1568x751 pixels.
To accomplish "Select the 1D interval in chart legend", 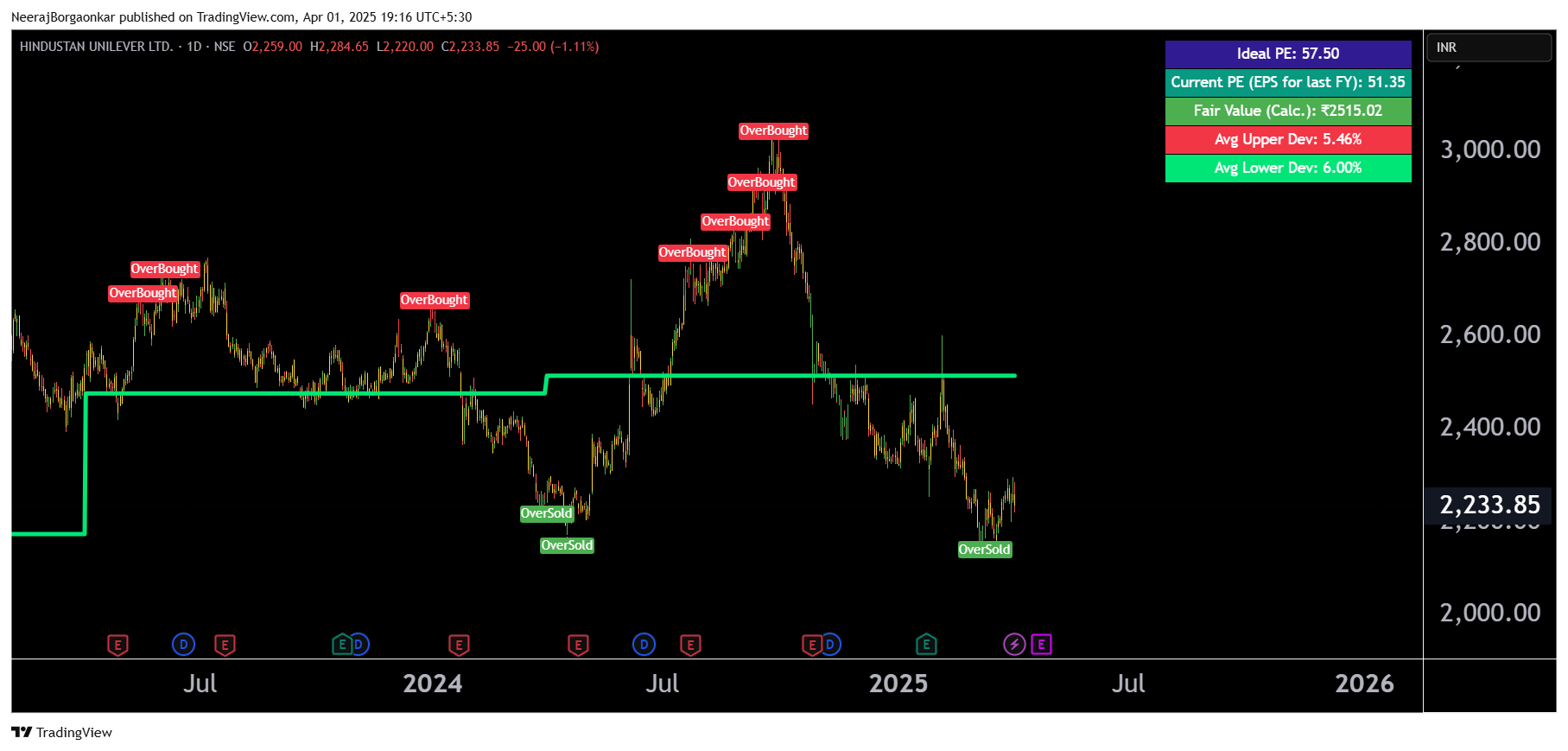I will [x=194, y=47].
